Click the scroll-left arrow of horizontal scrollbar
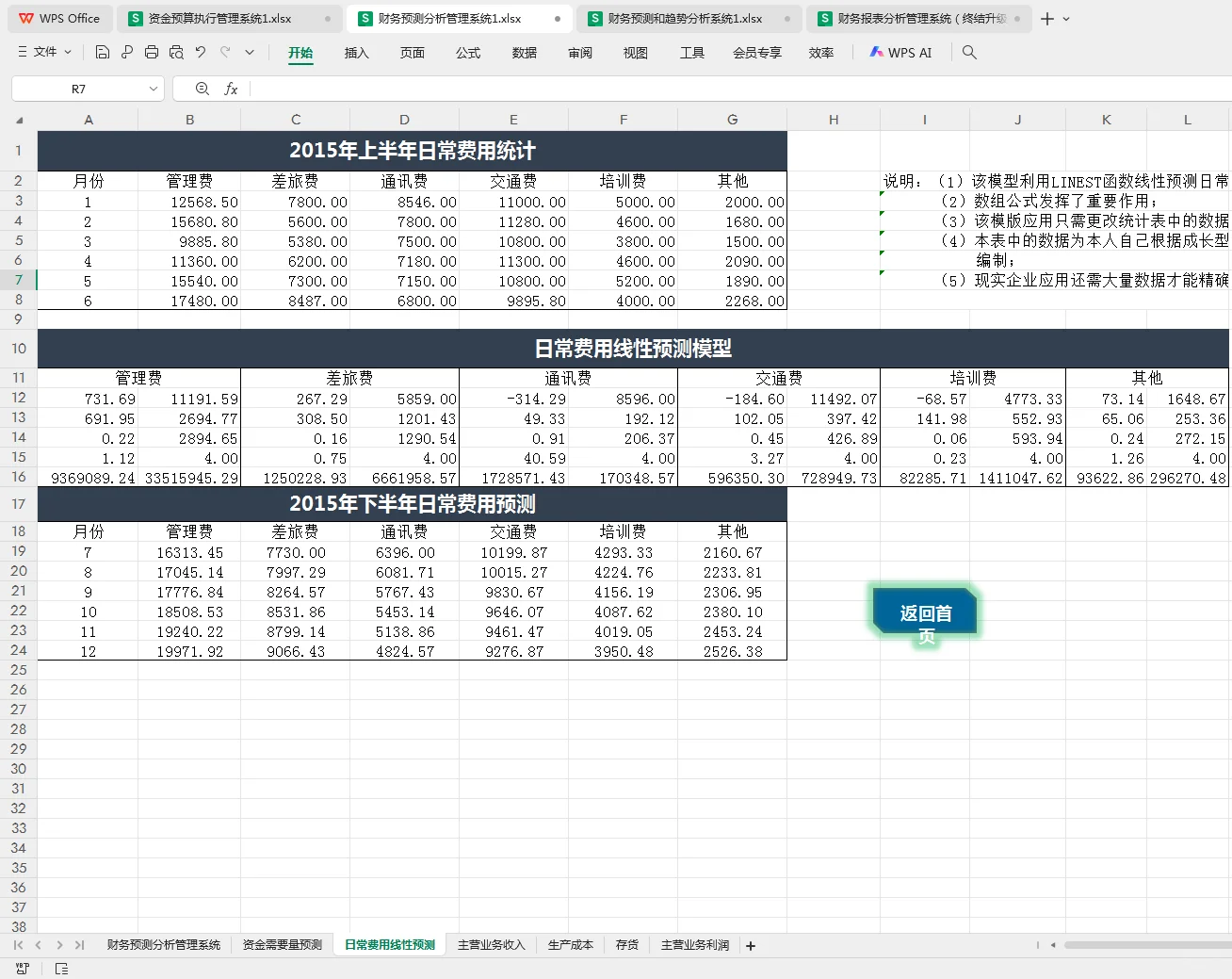This screenshot has height=979, width=1232. click(x=1053, y=945)
